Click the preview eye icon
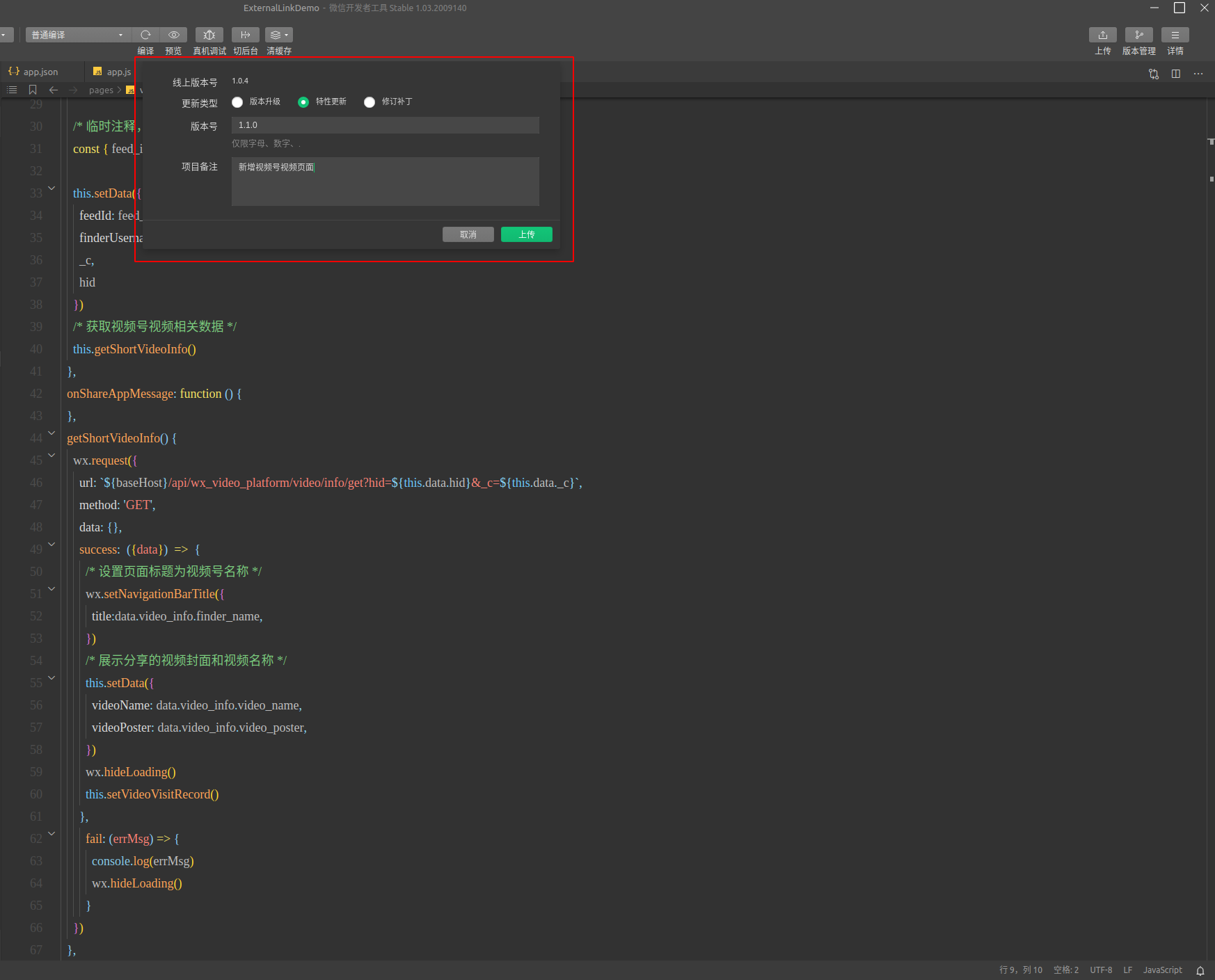The image size is (1215, 980). [173, 35]
